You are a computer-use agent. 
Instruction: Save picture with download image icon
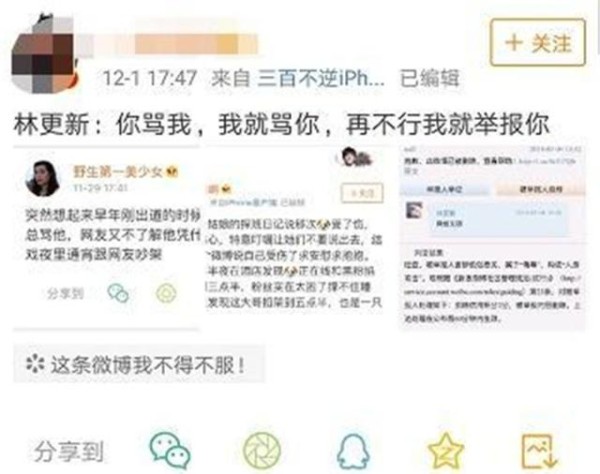[539, 451]
